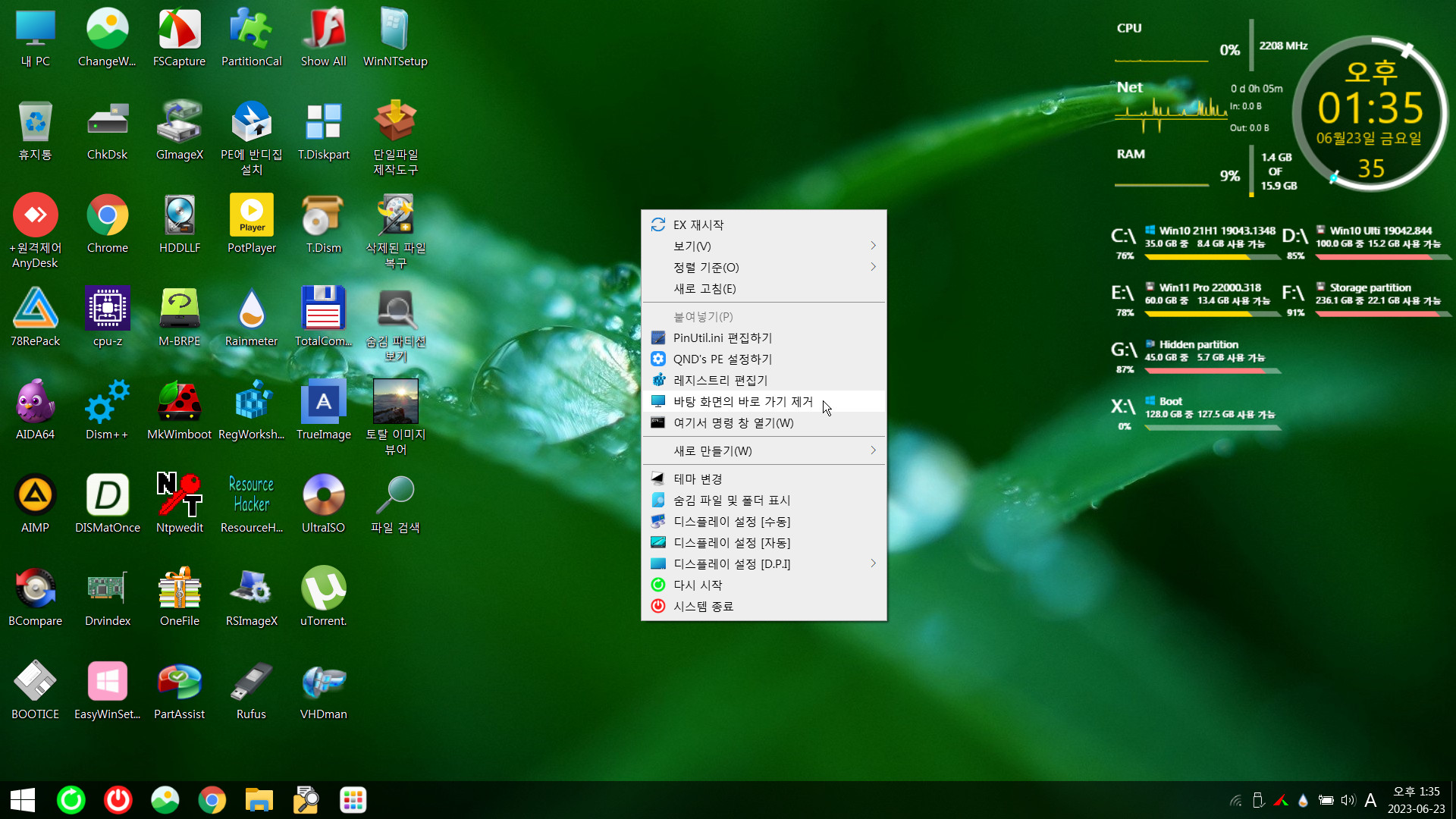Choose 디스플레이 설정 [수동] entry

[x=764, y=521]
